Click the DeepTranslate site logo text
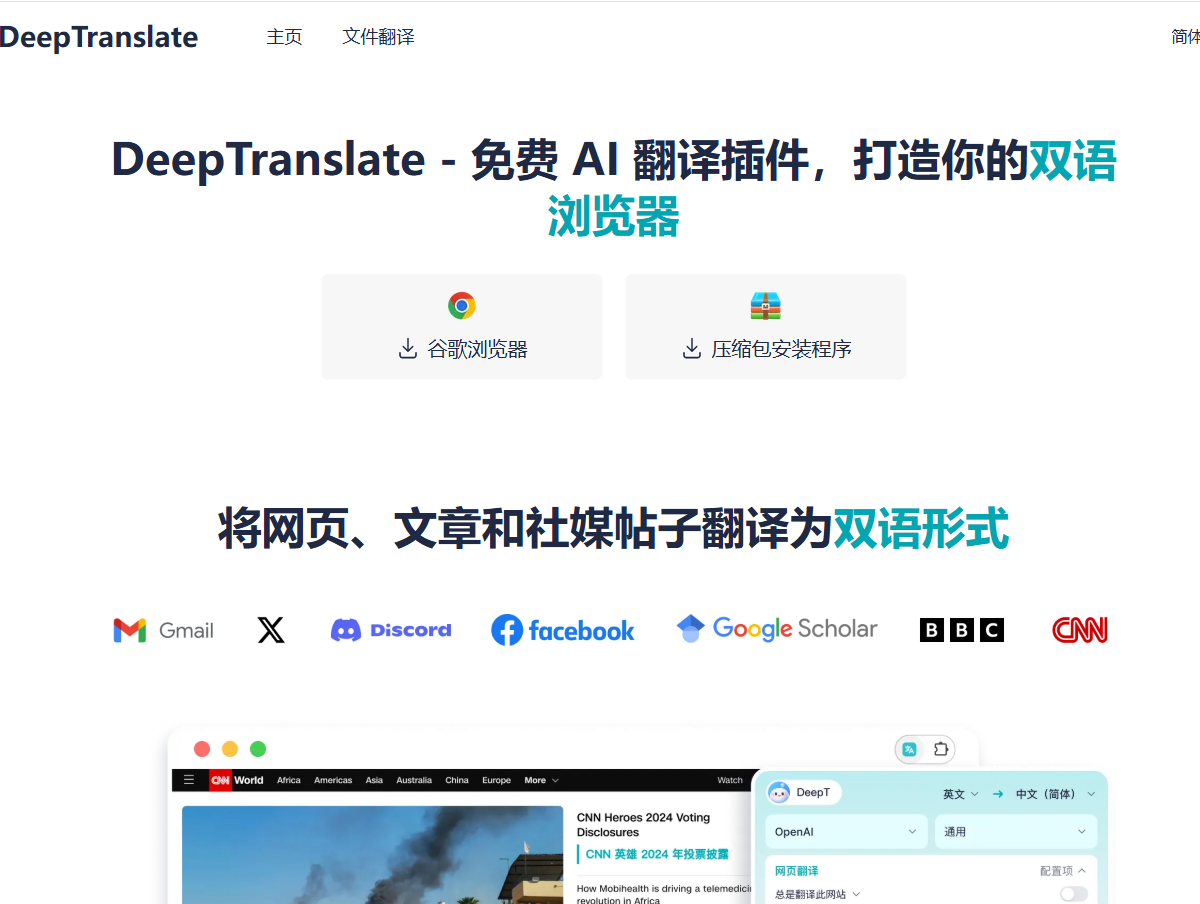1200x904 pixels. pos(99,37)
